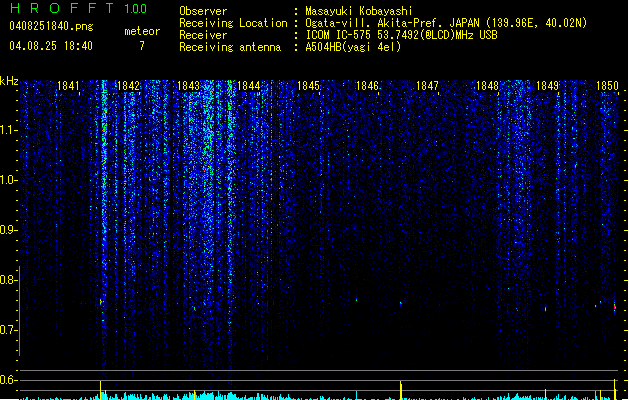The image size is (629, 400).
Task: Click the 1845 time marker
Action: click(308, 86)
